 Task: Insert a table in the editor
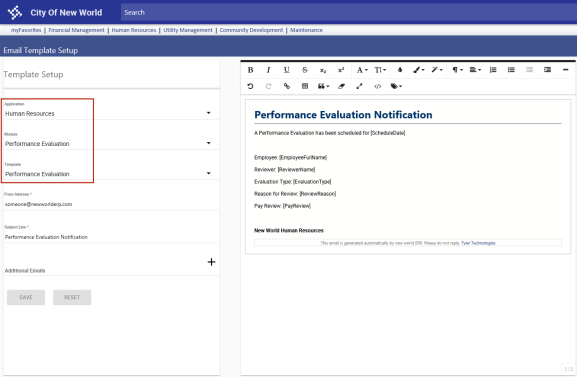point(305,86)
